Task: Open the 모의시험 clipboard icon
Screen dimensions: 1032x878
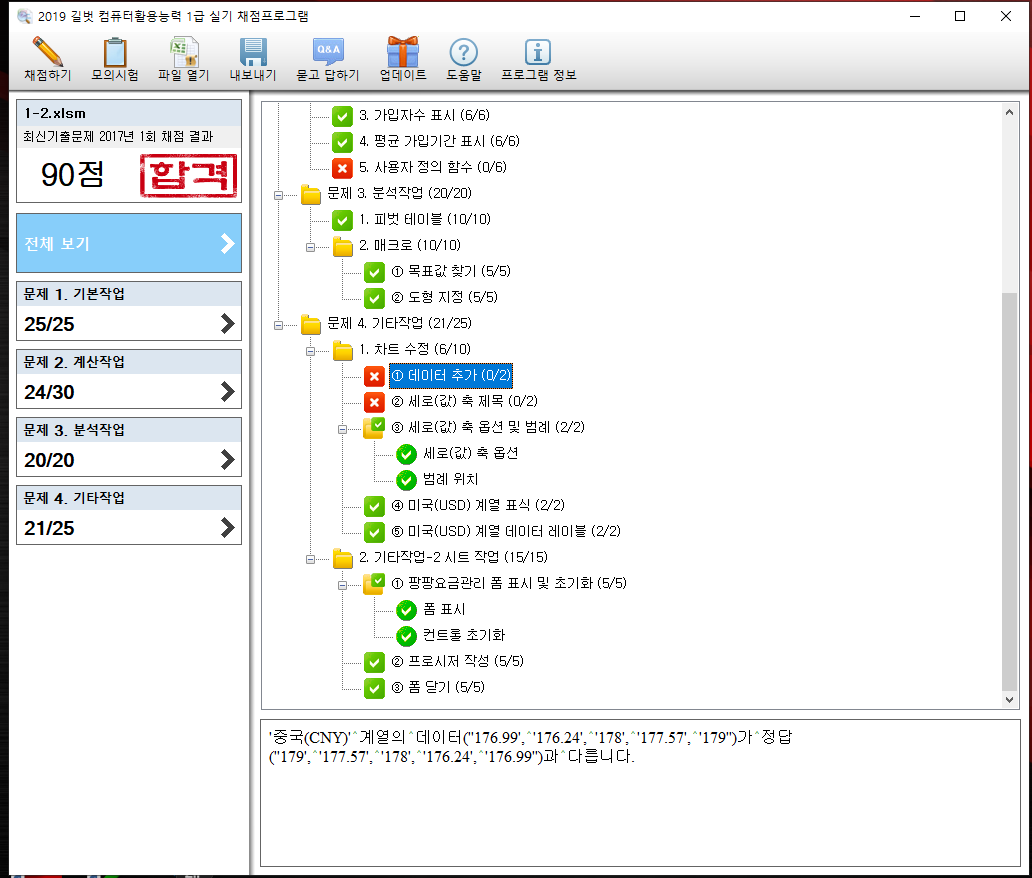Action: 115,52
